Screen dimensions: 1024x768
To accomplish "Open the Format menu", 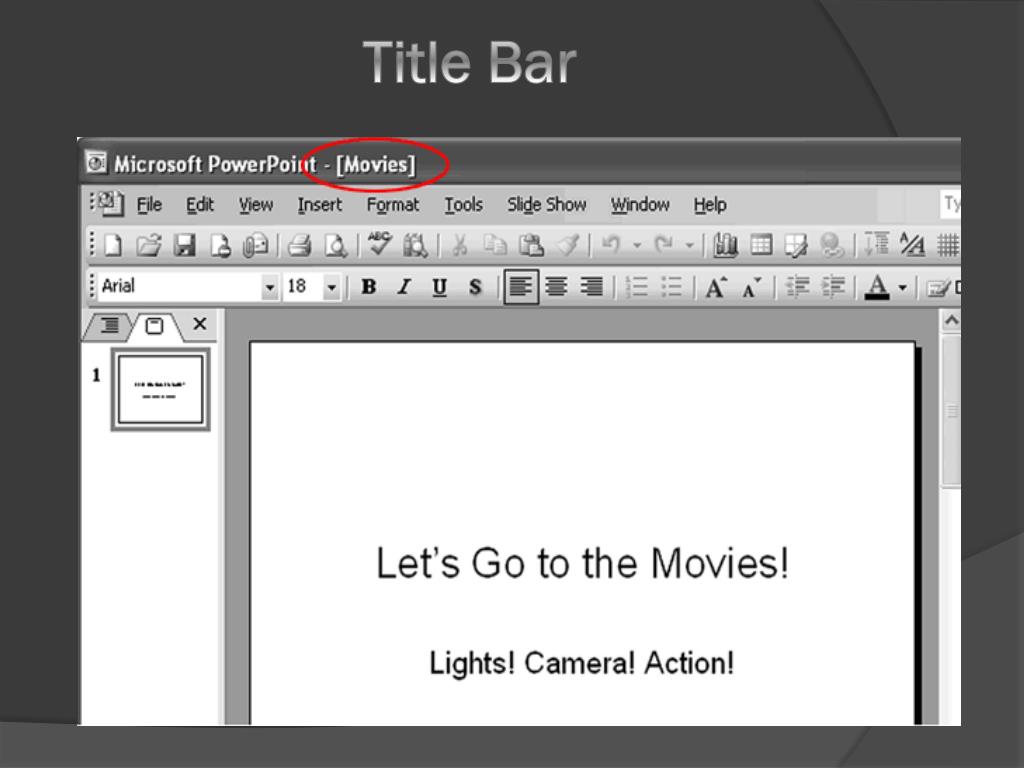I will click(392, 205).
